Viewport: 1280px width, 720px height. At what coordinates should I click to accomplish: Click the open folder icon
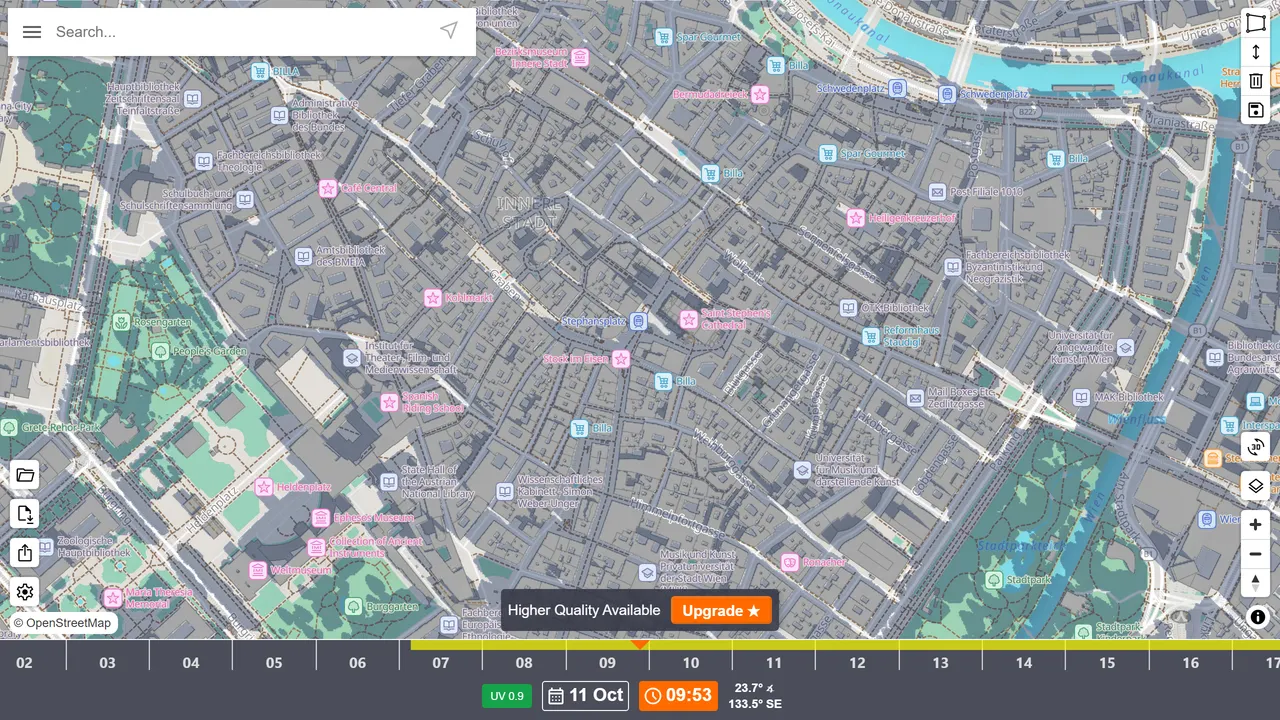point(25,475)
